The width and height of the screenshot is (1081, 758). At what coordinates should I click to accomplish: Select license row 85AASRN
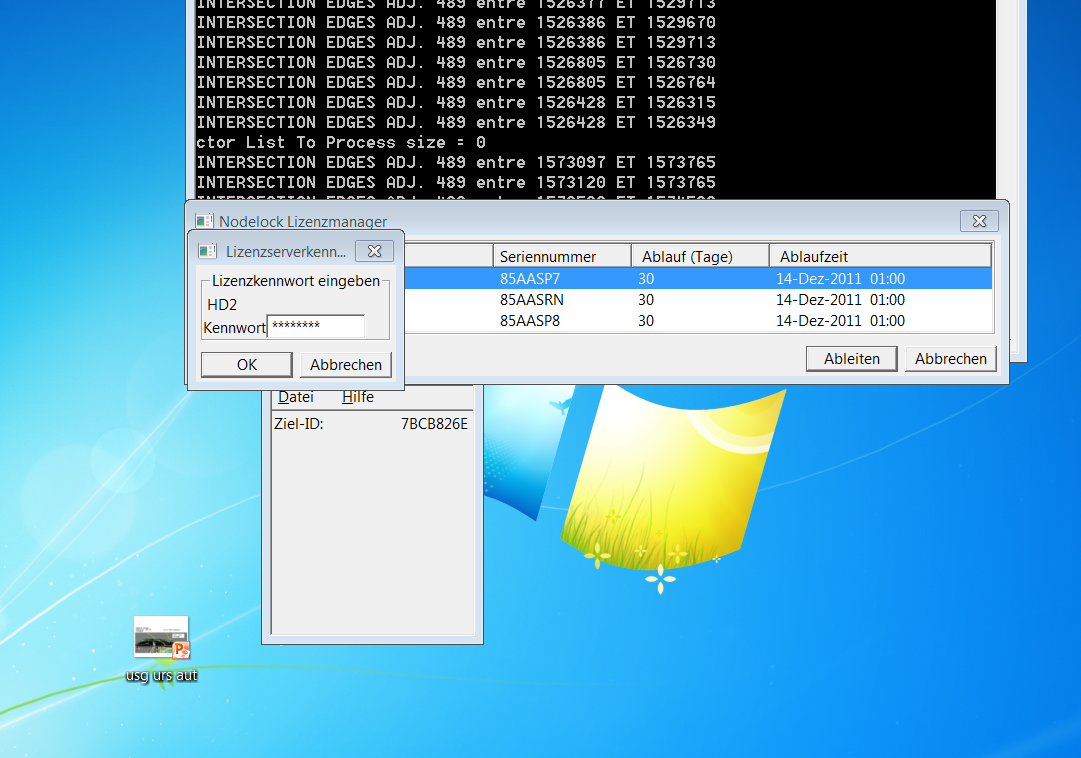click(x=698, y=300)
